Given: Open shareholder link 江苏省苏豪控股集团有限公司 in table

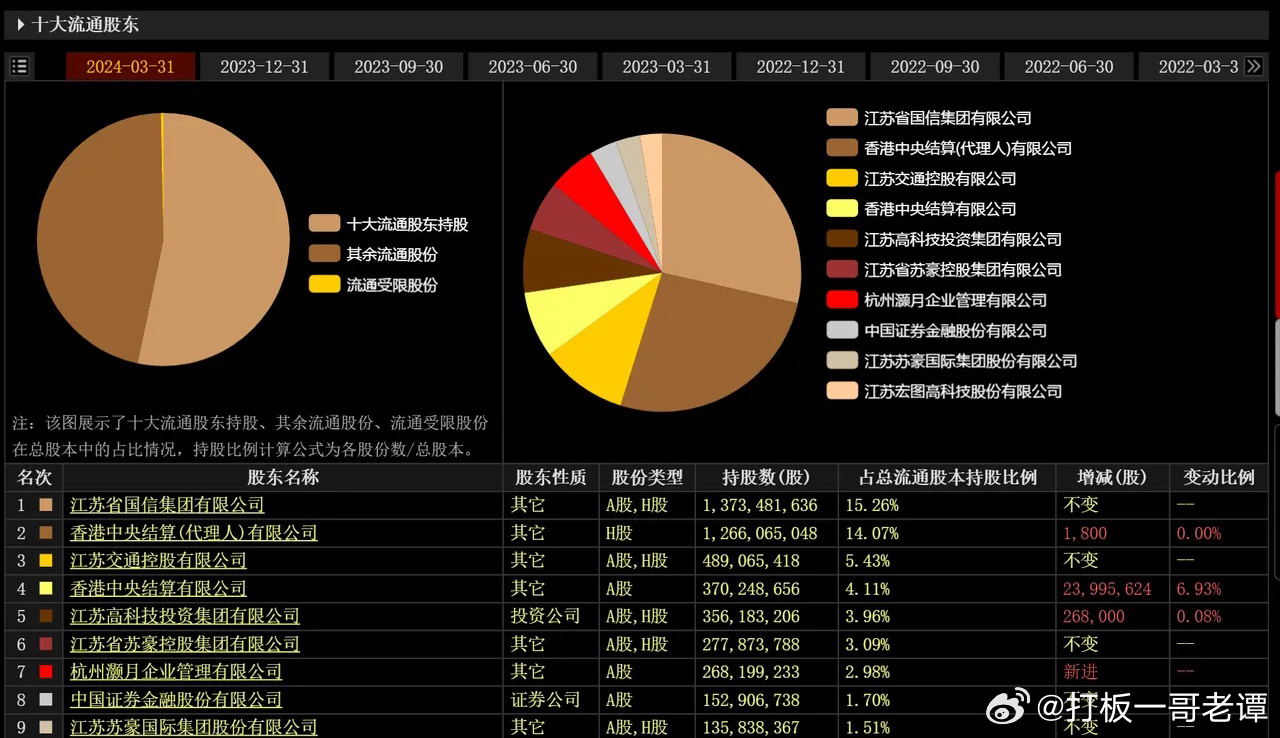Looking at the screenshot, I should tap(184, 644).
